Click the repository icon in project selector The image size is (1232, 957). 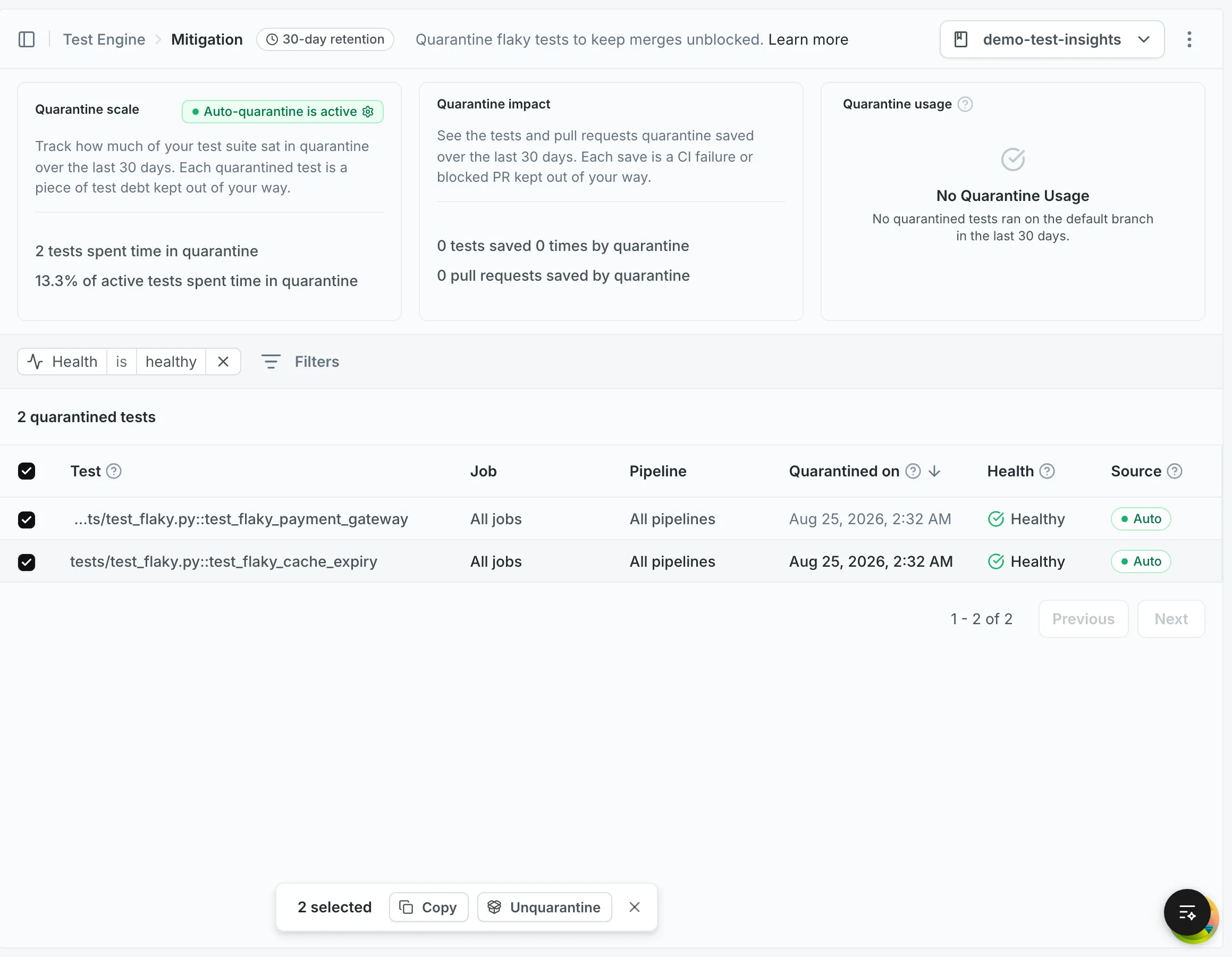960,39
